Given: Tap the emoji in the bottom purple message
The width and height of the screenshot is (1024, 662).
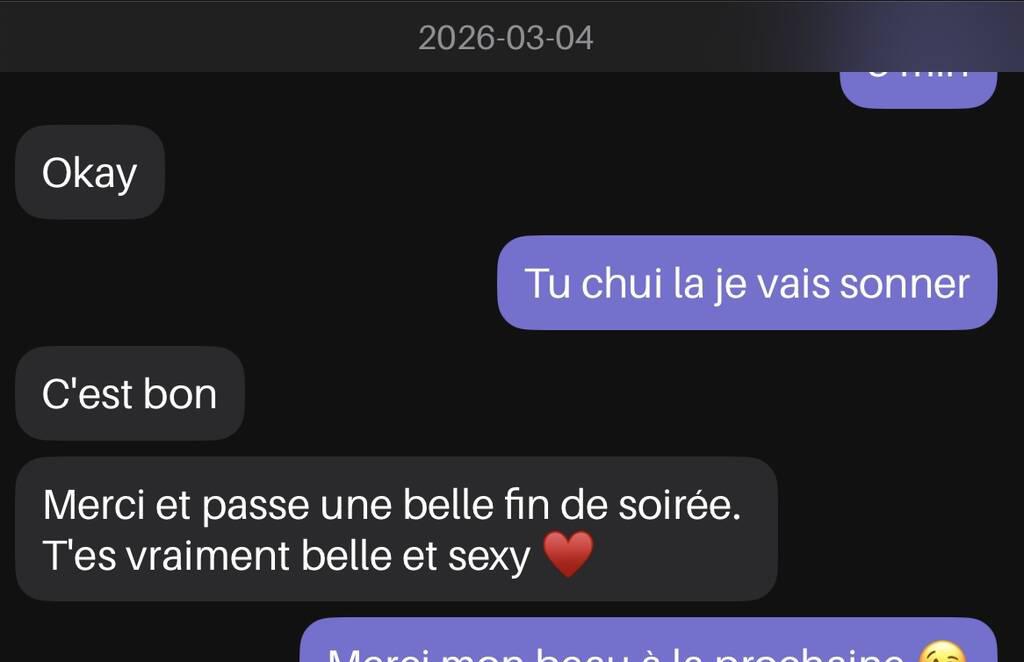Looking at the screenshot, I should pos(942,652).
